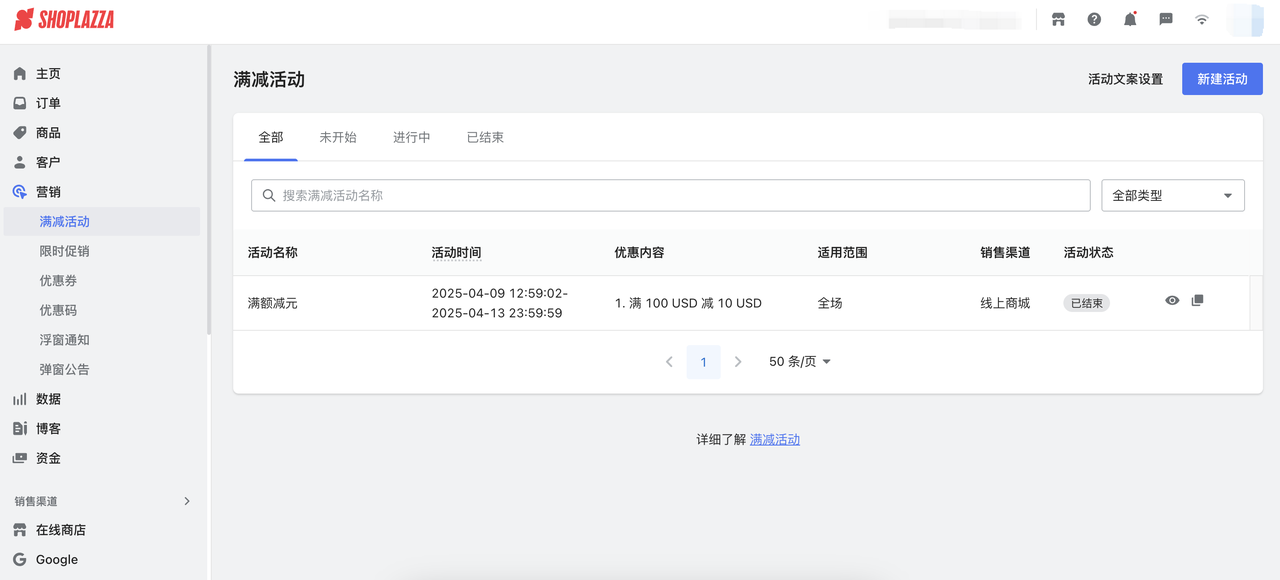
Task: Visit the storefront via the shop icon
Action: 1058,18
